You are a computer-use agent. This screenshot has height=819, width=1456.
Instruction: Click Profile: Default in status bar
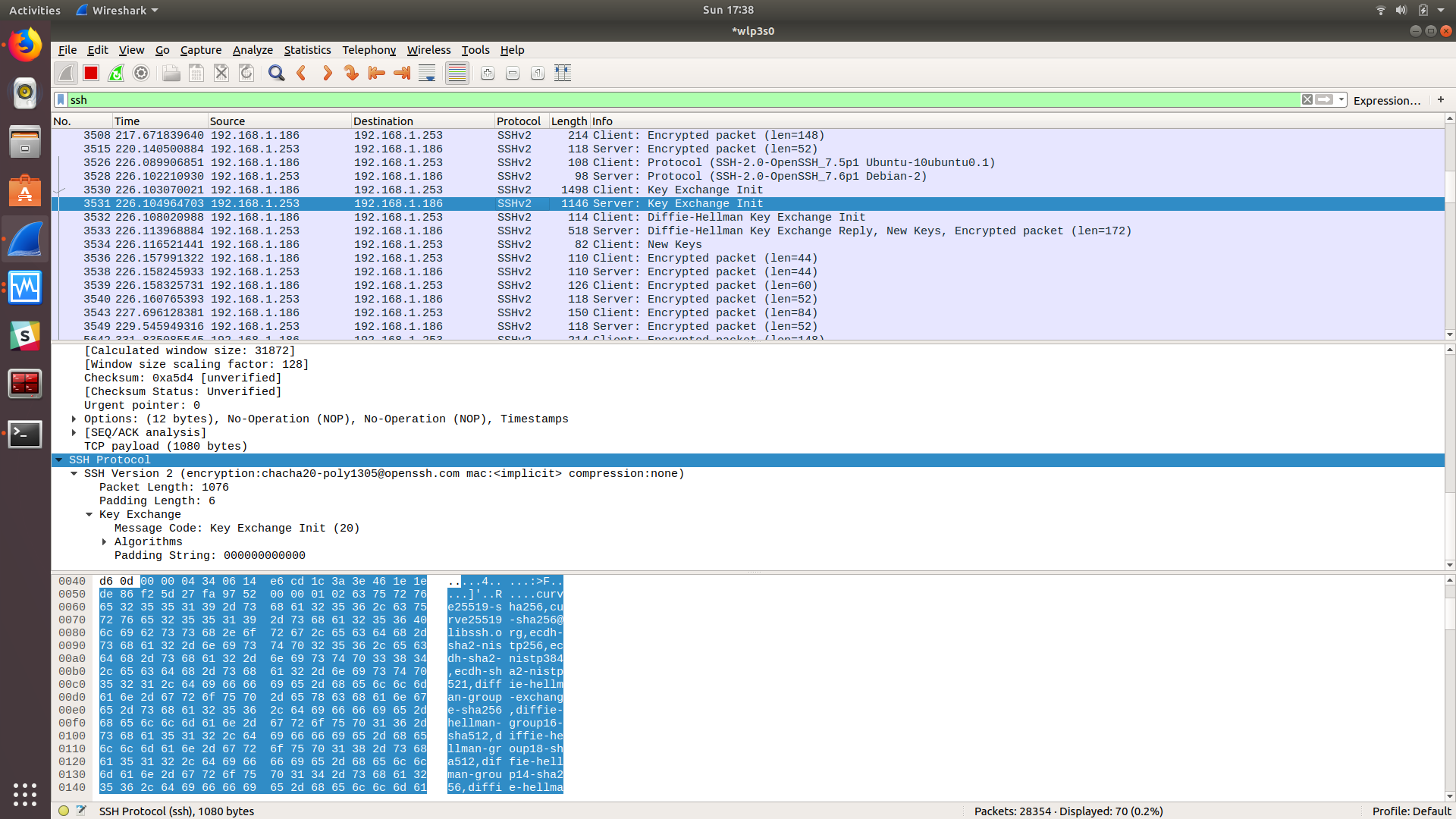[x=1411, y=811]
